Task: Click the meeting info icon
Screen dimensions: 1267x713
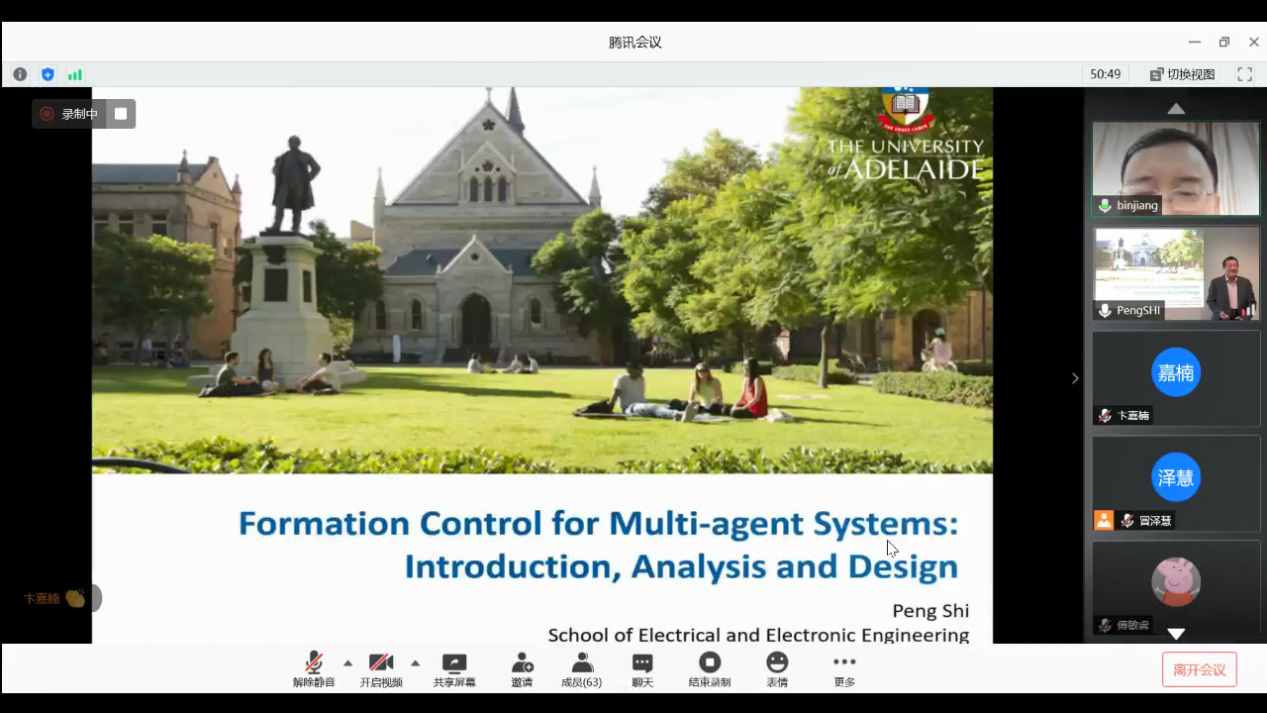Action: tap(20, 74)
